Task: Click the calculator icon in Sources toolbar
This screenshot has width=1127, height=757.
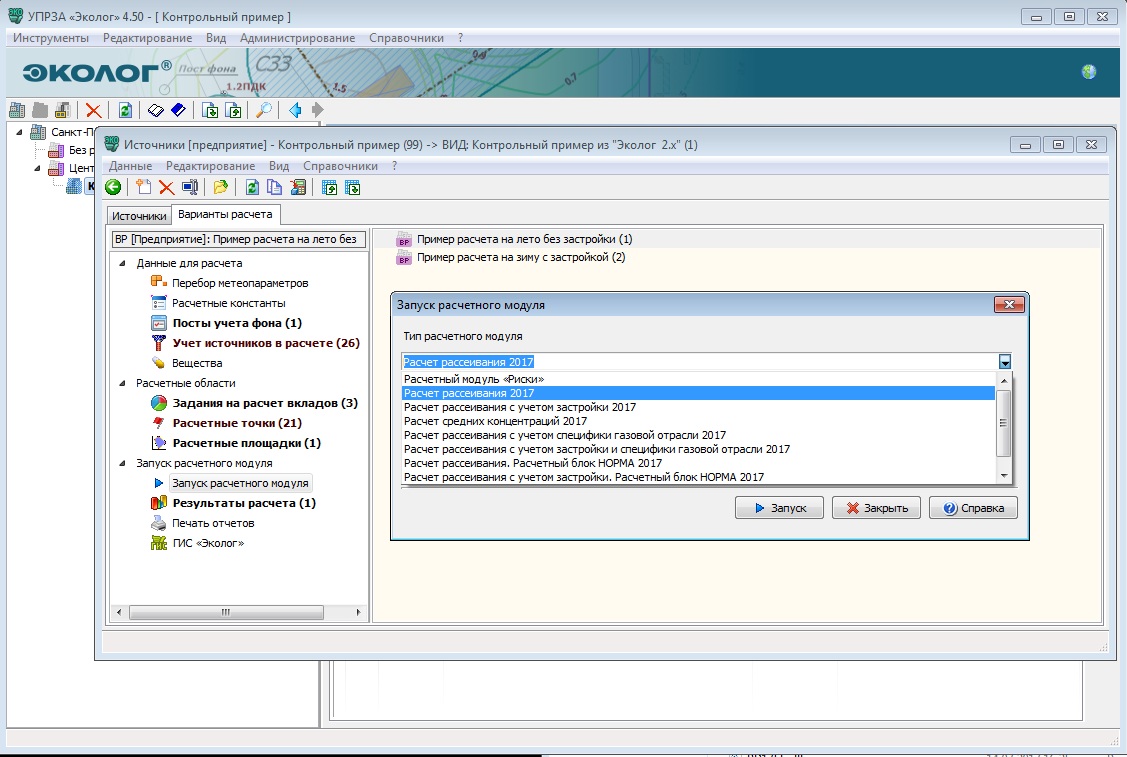Action: (298, 187)
